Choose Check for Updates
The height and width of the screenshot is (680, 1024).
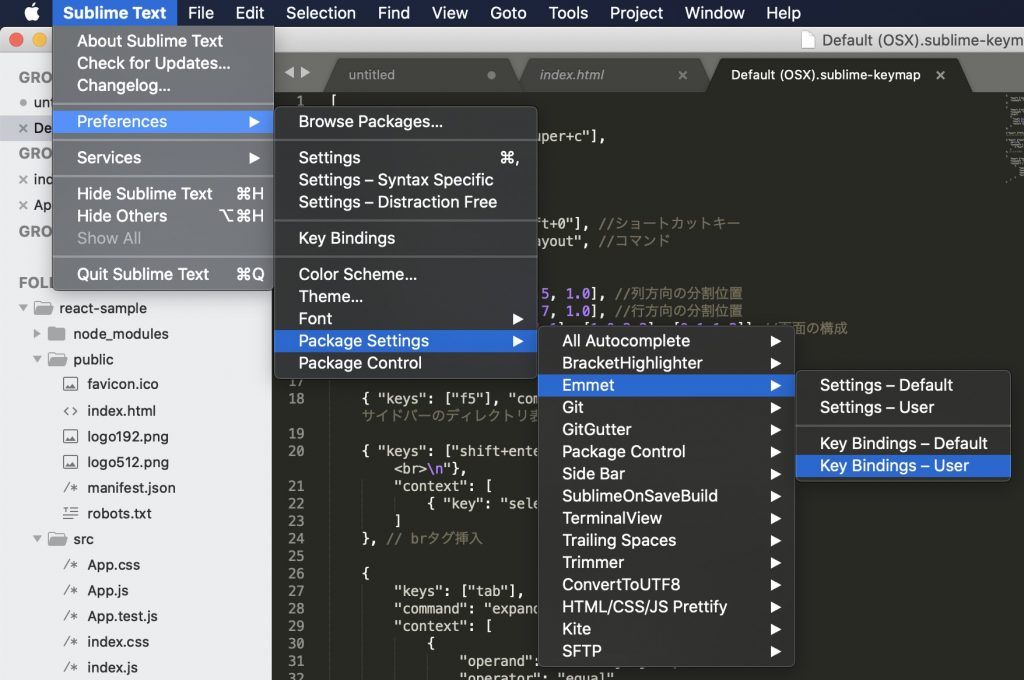[x=163, y=63]
